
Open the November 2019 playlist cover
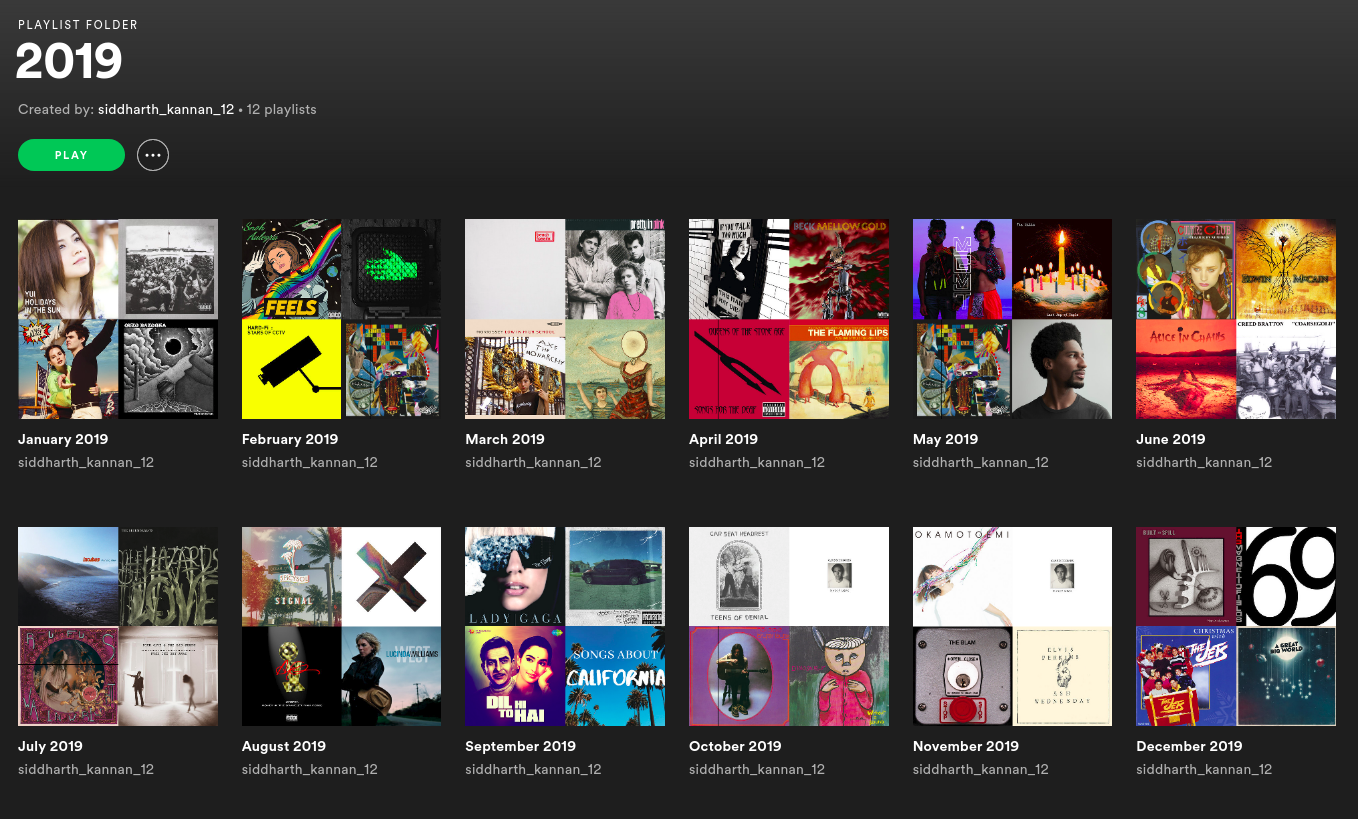pos(1012,626)
